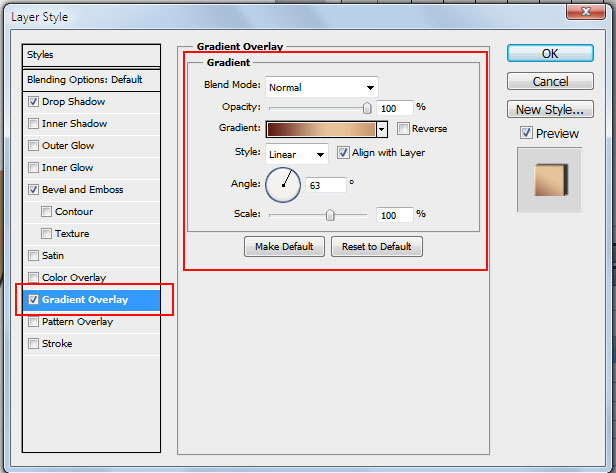Open the Blend Mode dropdown

(321, 87)
